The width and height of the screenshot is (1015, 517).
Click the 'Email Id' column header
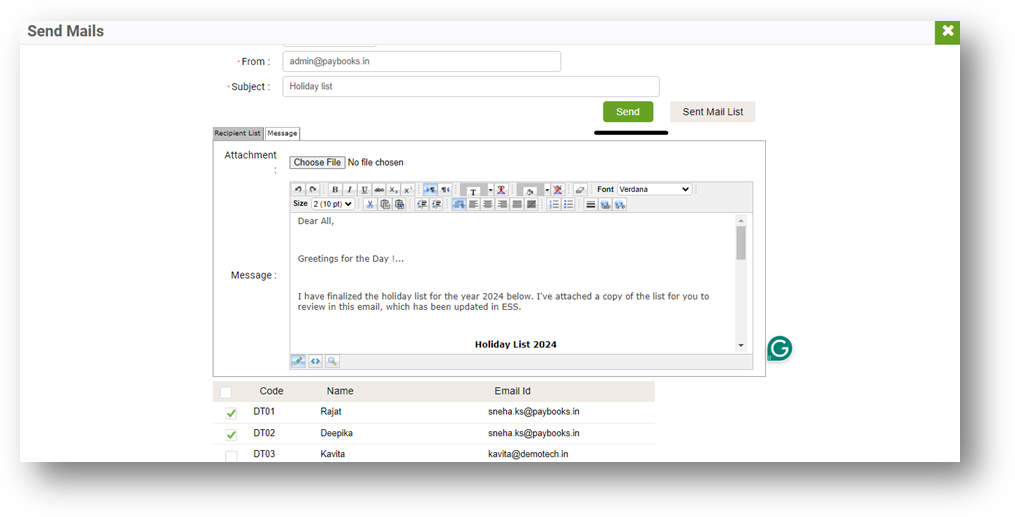[512, 391]
